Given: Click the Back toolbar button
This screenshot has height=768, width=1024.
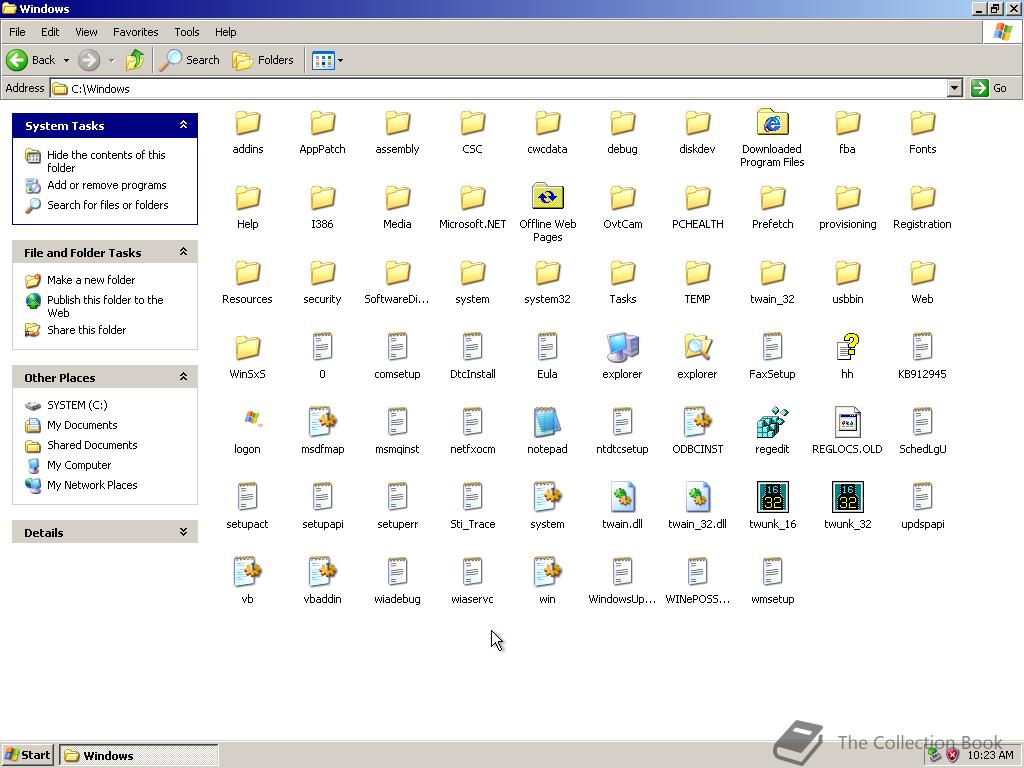Looking at the screenshot, I should (x=31, y=60).
